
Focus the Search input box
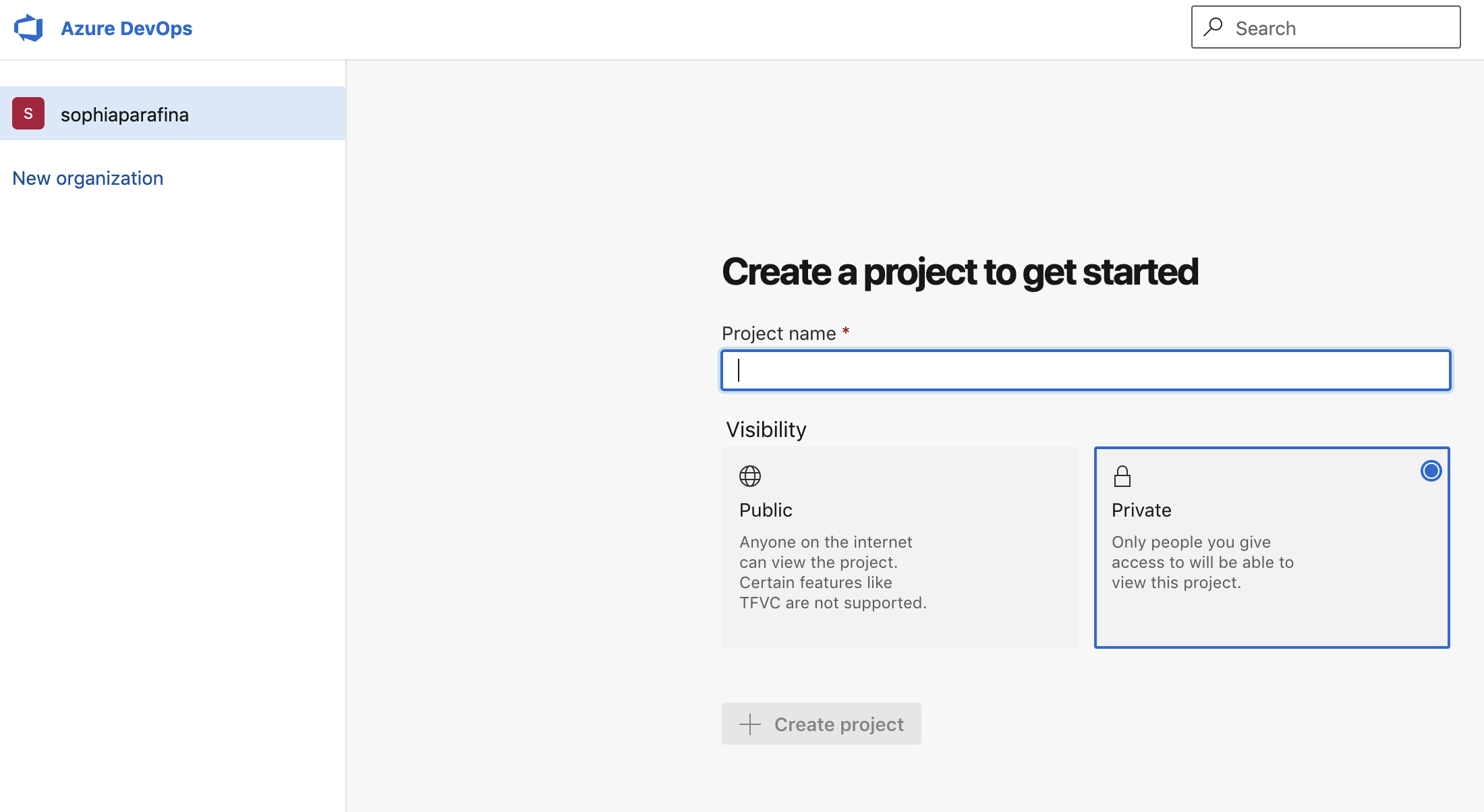point(1325,28)
